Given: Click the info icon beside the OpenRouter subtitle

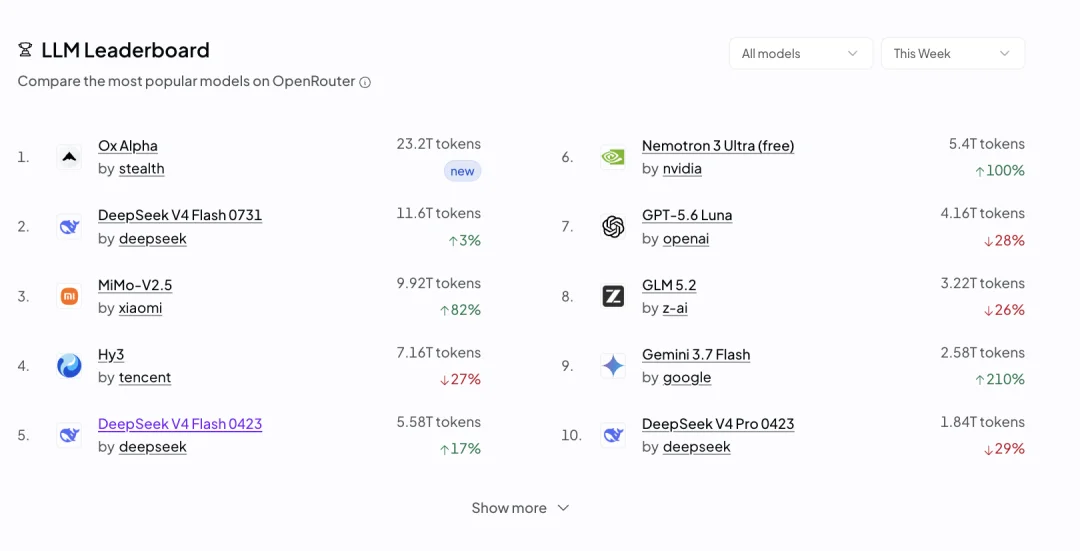Looking at the screenshot, I should (x=365, y=82).
